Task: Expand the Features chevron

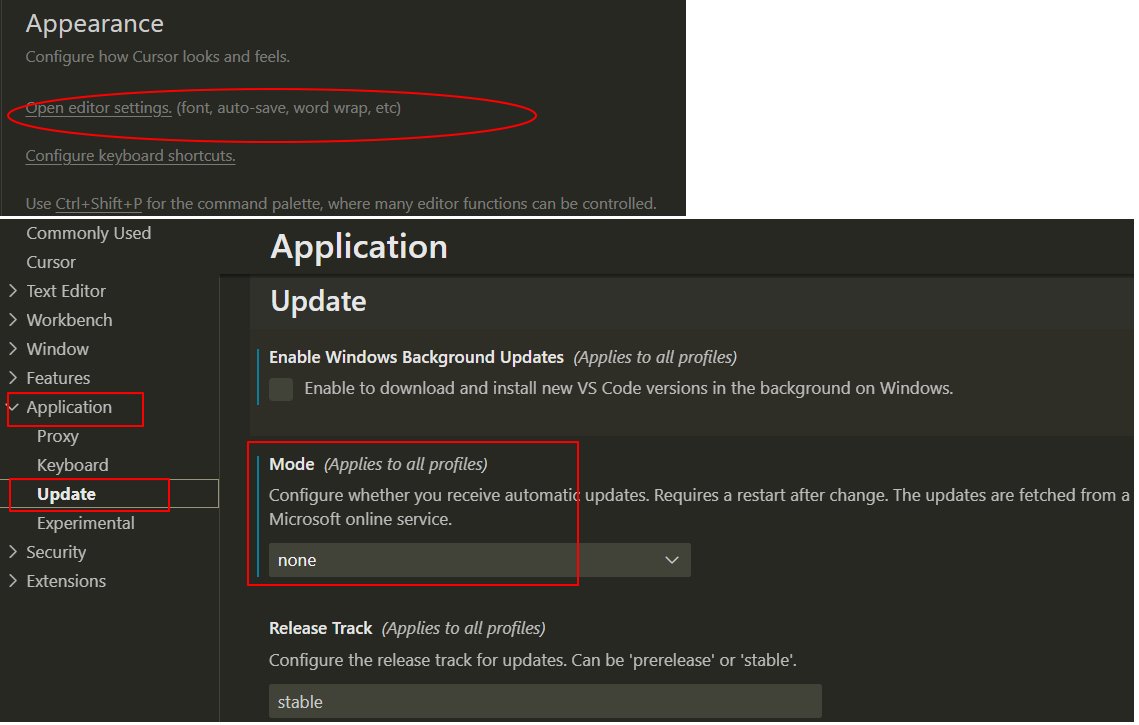Action: (x=13, y=378)
